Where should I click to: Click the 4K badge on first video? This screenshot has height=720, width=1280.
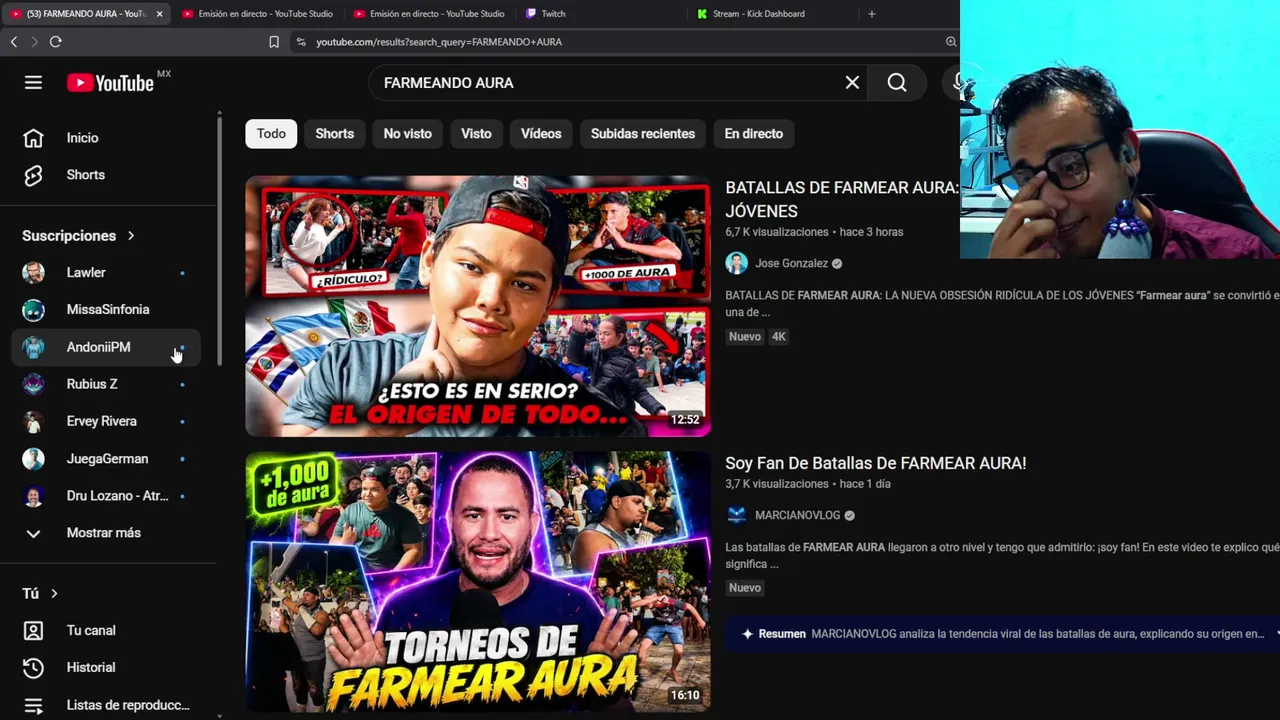[778, 337]
